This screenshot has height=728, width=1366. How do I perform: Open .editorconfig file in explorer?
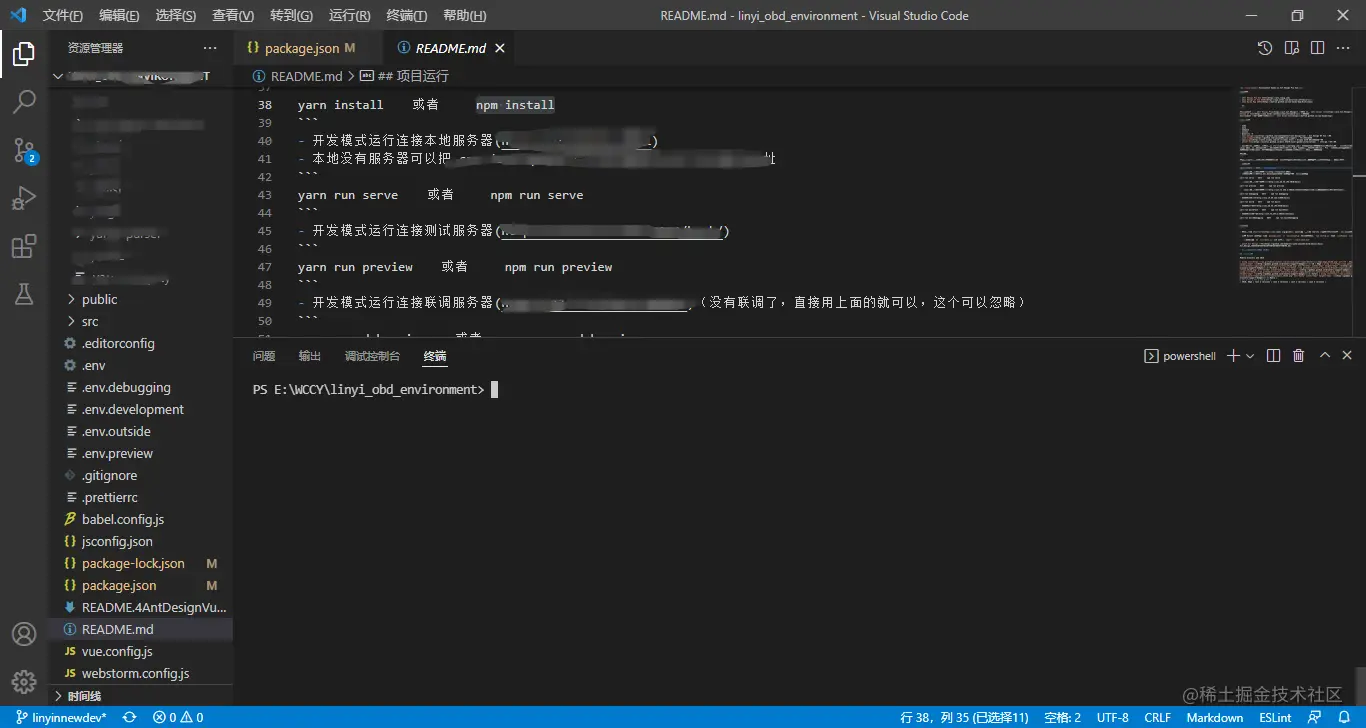140,343
